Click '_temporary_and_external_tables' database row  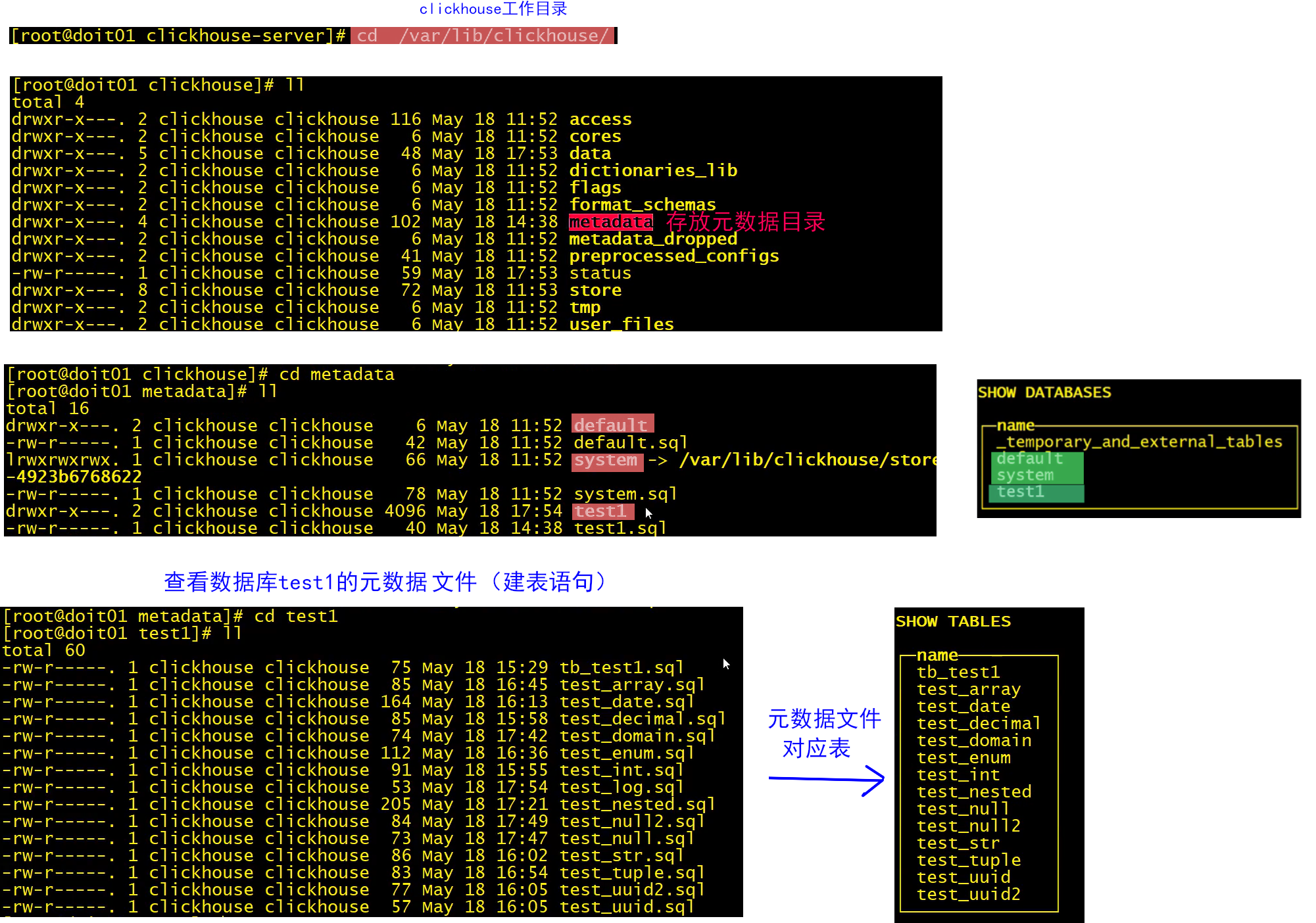(x=1138, y=442)
